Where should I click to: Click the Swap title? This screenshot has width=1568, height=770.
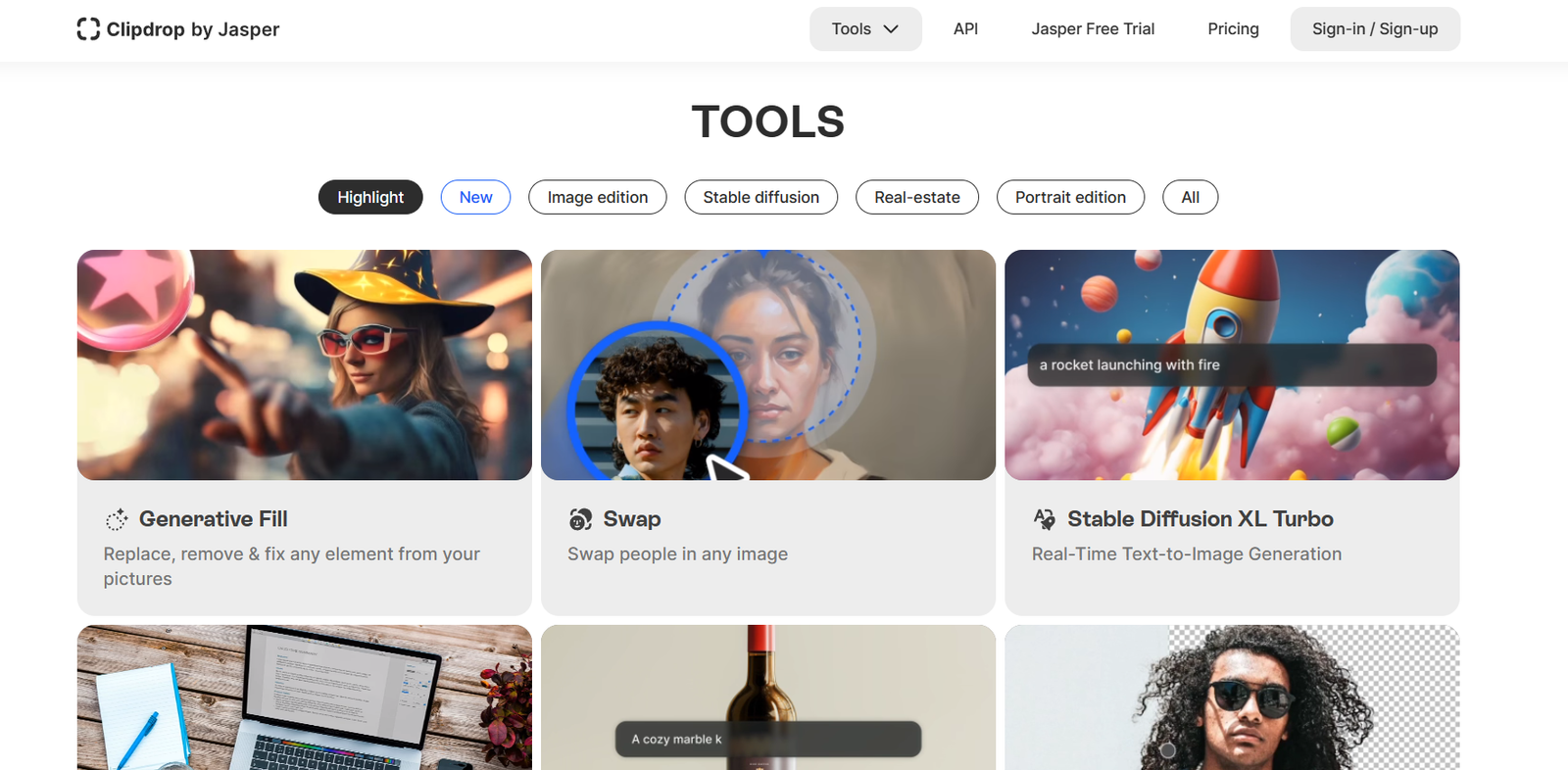[x=632, y=519]
